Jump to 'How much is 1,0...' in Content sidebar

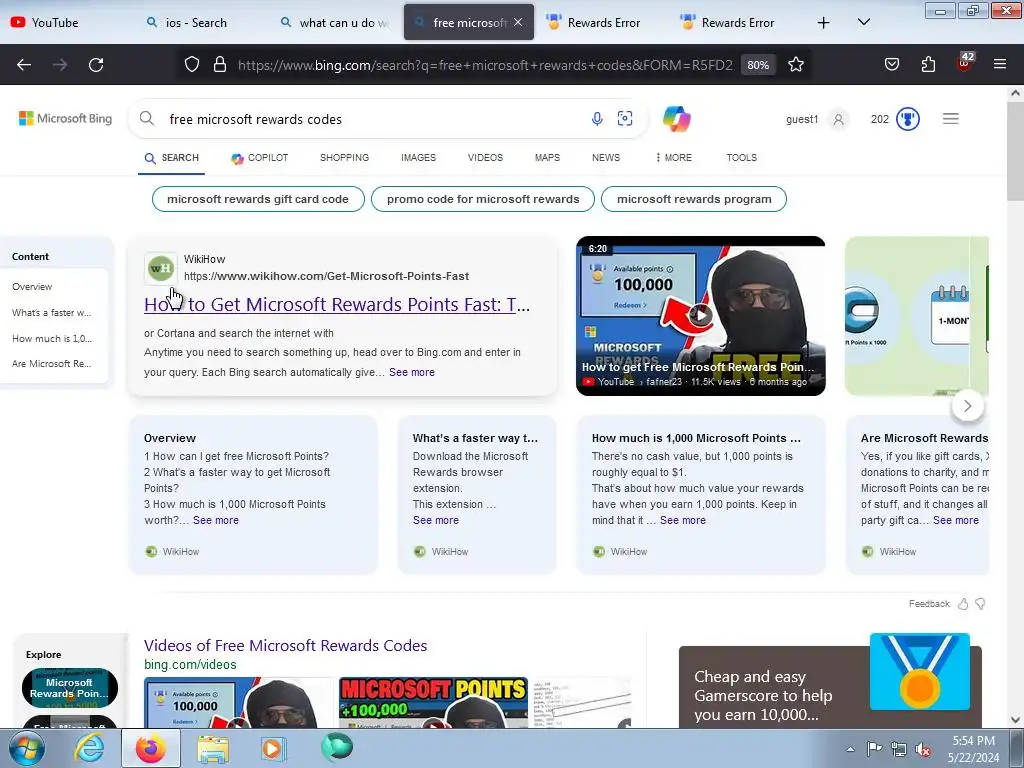click(x=52, y=338)
